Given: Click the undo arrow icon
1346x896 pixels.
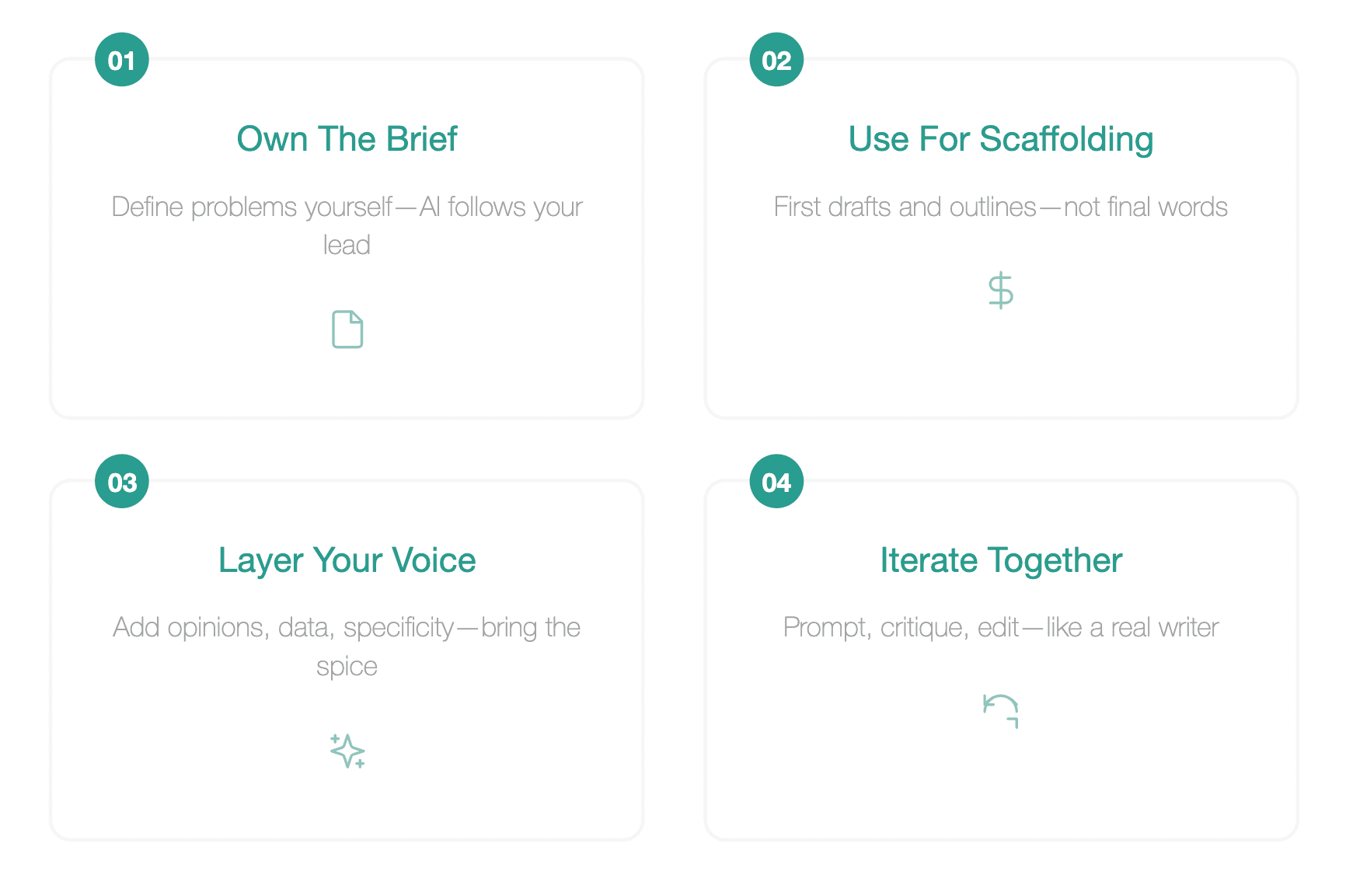Looking at the screenshot, I should tap(1001, 711).
